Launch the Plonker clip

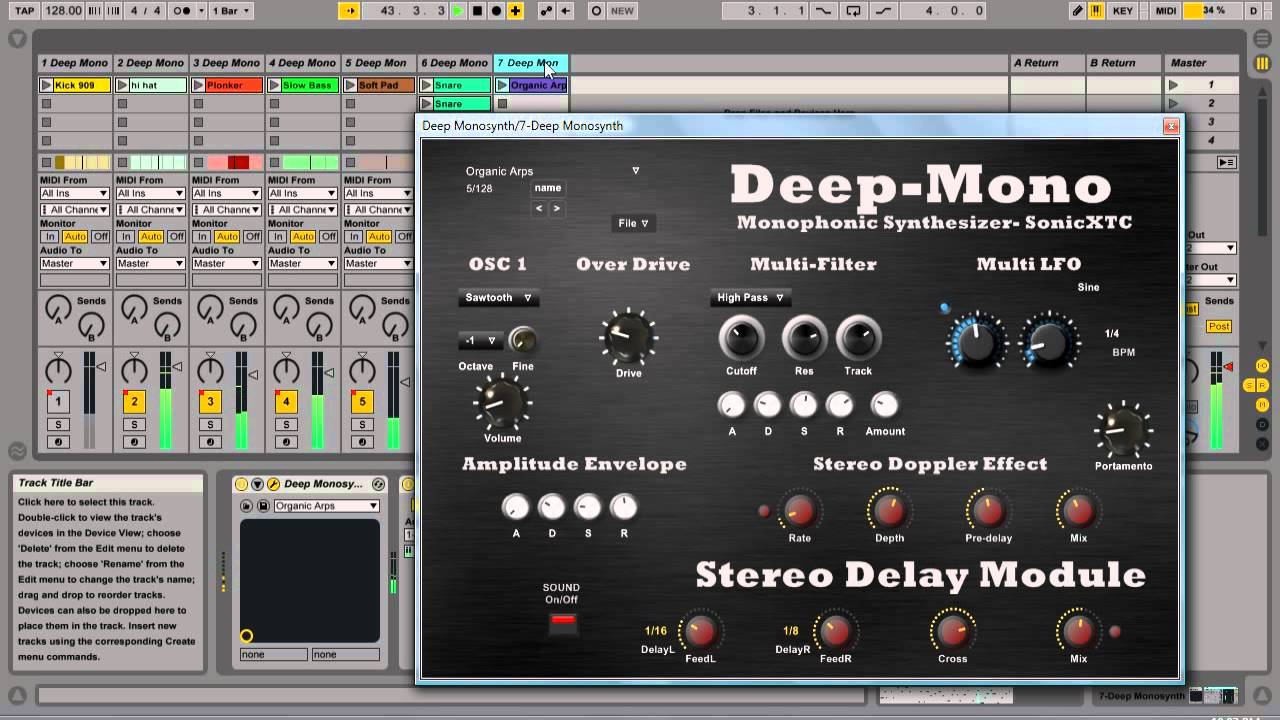[x=227, y=85]
